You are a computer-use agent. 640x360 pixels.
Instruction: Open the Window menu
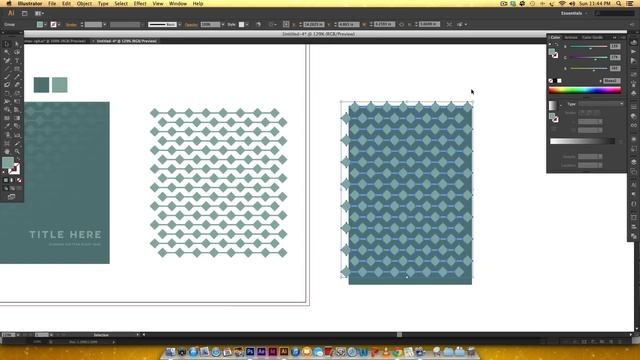coord(178,3)
